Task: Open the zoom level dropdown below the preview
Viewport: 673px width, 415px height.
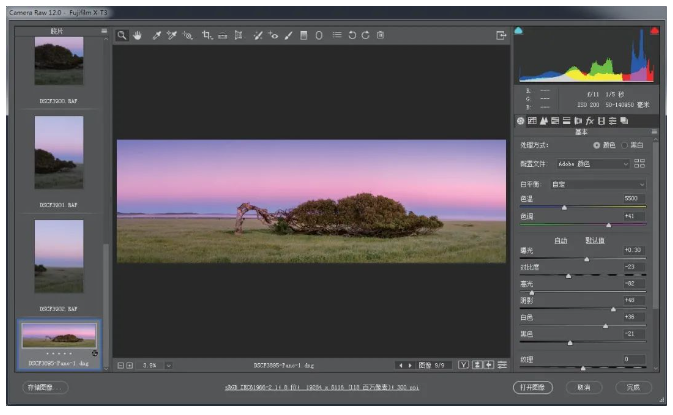Action: click(168, 365)
